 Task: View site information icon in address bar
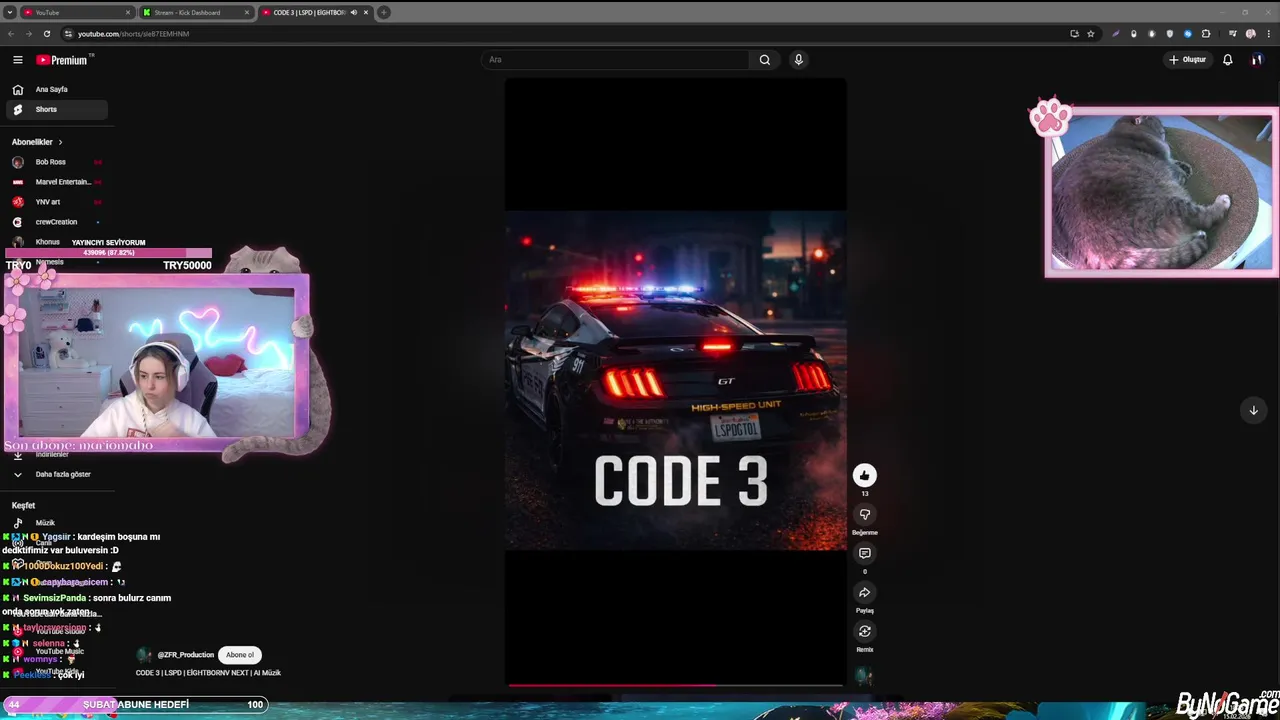pos(68,34)
